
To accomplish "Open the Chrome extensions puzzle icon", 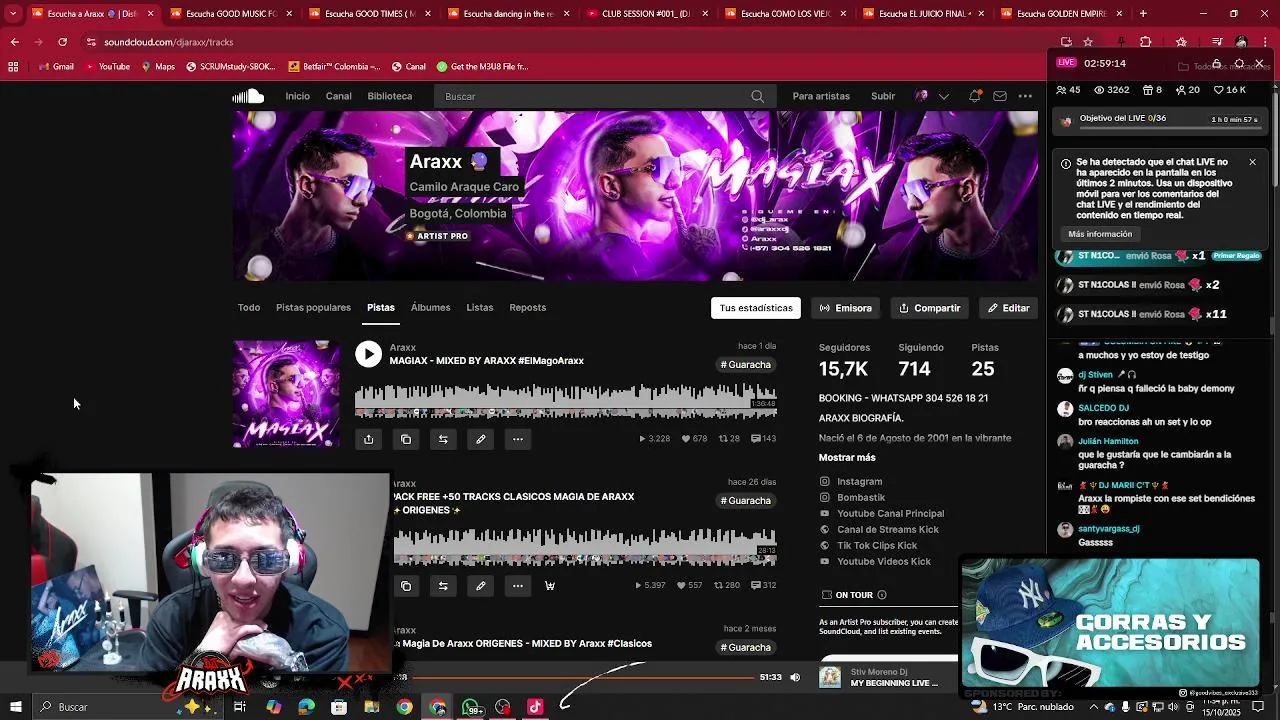I will pyautogui.click(x=1145, y=42).
